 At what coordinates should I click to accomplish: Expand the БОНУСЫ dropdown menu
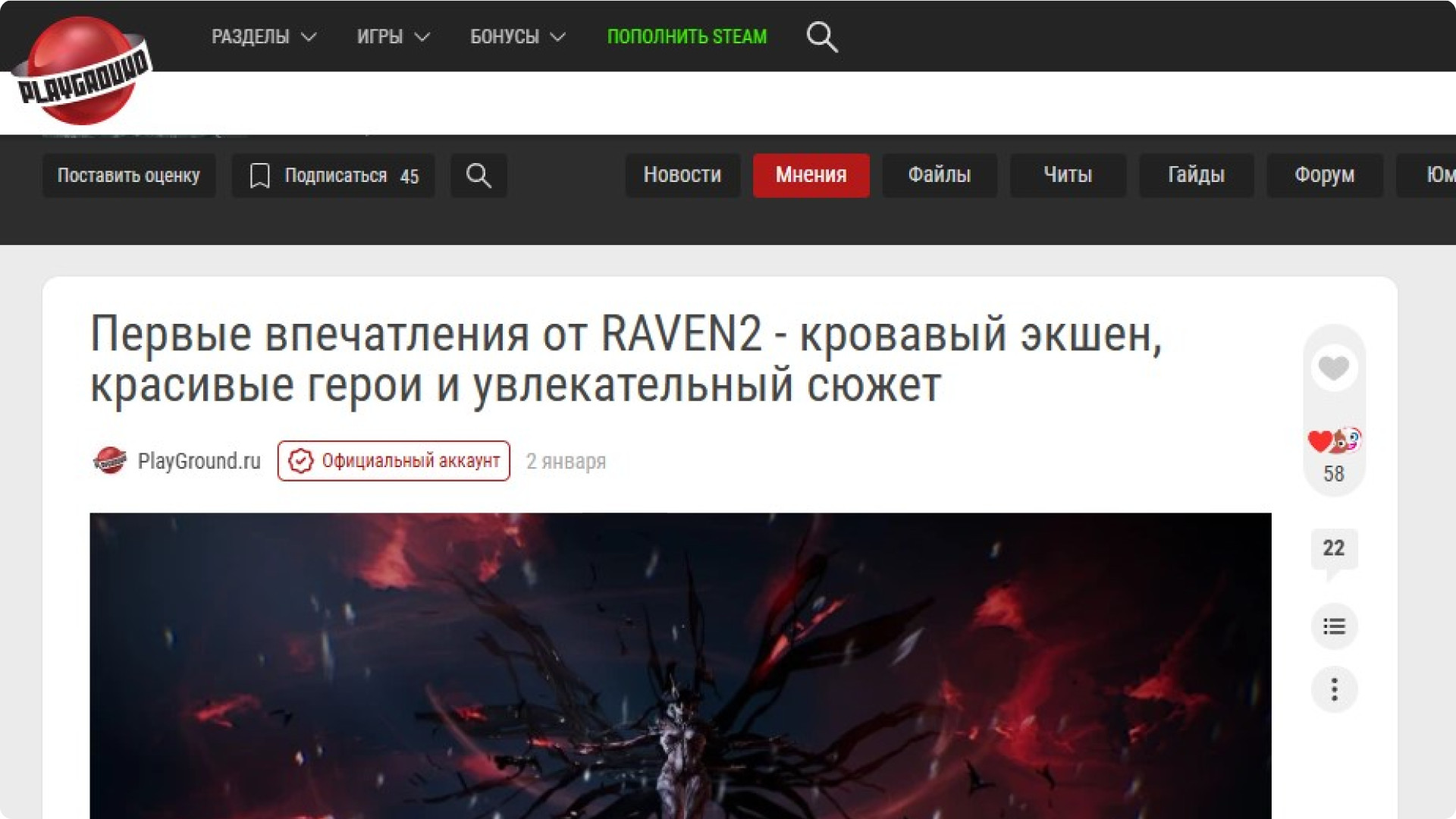pos(518,36)
